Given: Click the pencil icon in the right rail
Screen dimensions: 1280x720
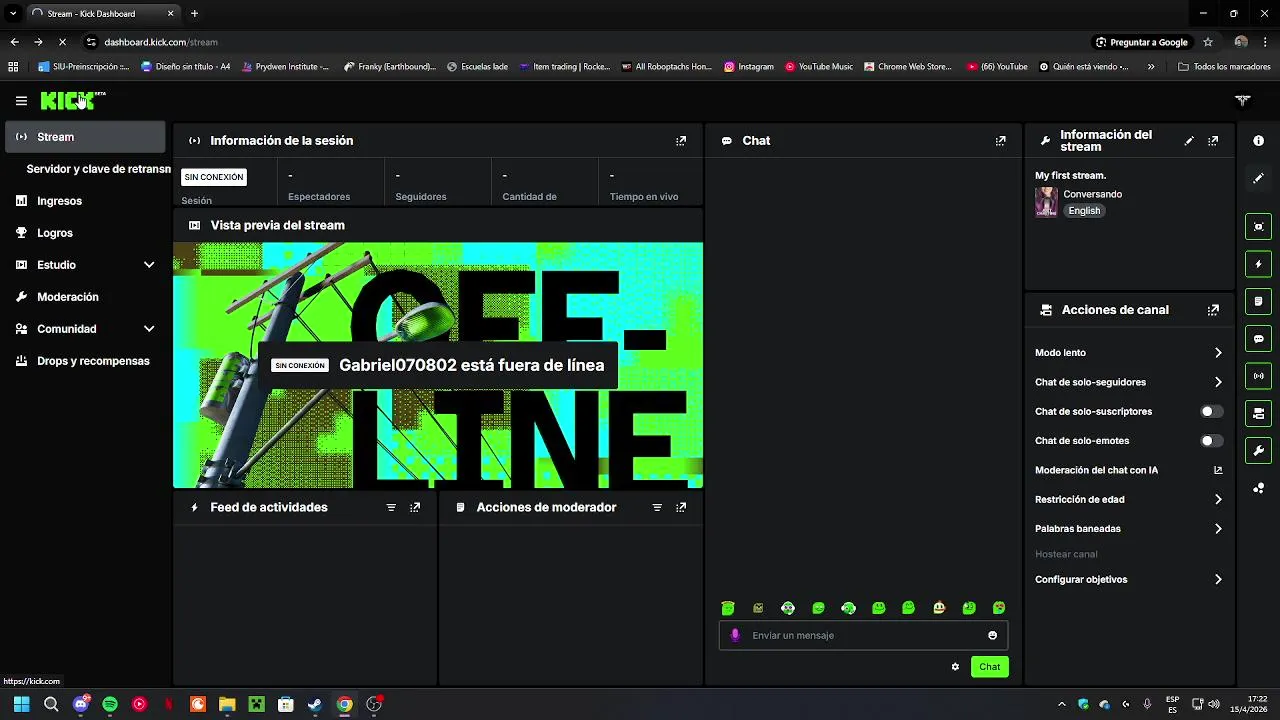Looking at the screenshot, I should click(x=1258, y=178).
